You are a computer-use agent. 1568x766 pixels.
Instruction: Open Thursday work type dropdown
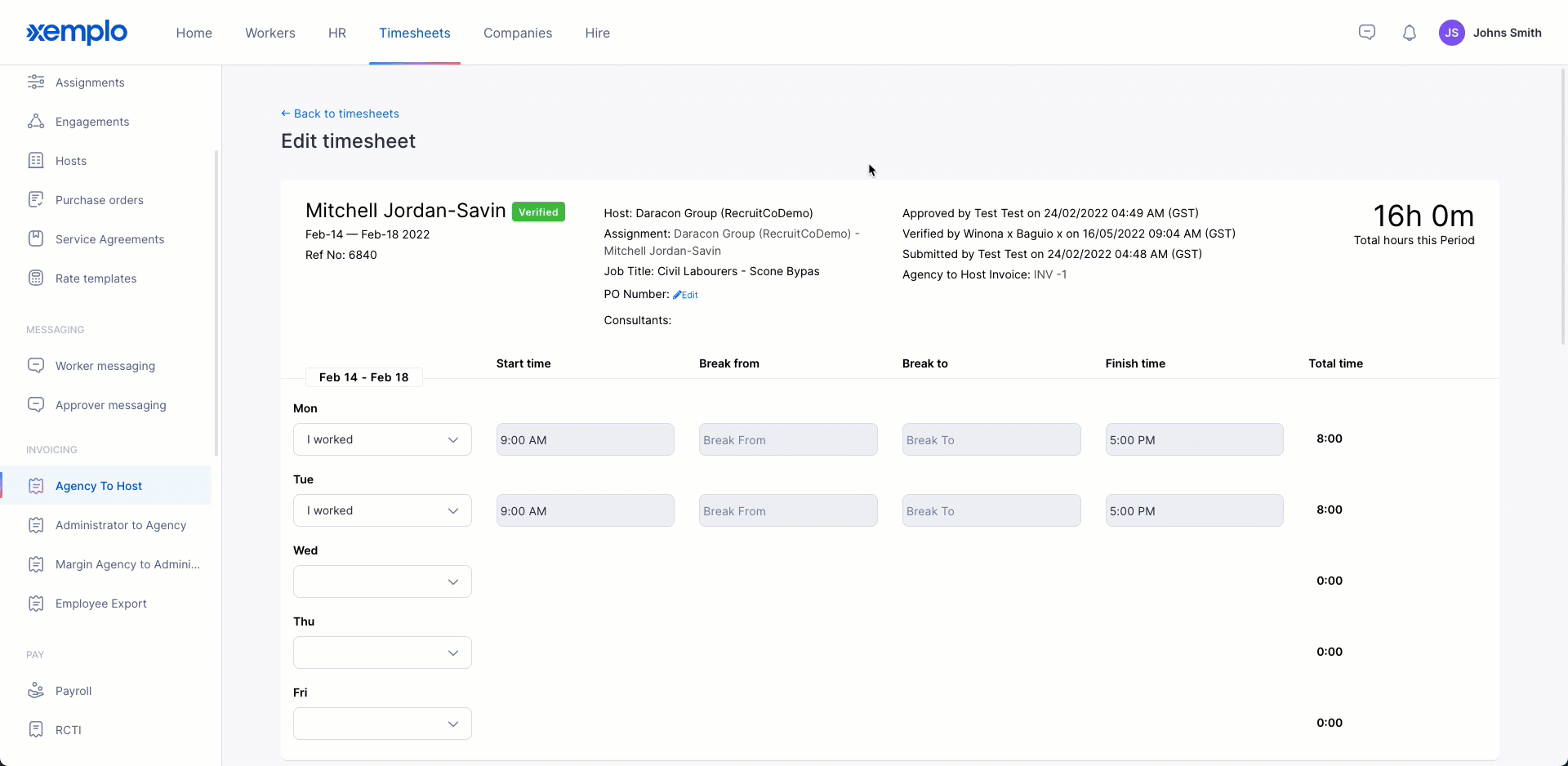[x=382, y=652]
